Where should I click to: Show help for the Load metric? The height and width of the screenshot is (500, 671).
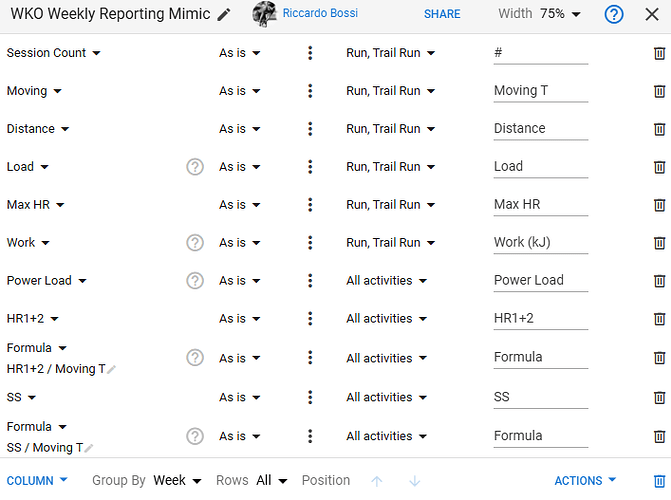195,167
